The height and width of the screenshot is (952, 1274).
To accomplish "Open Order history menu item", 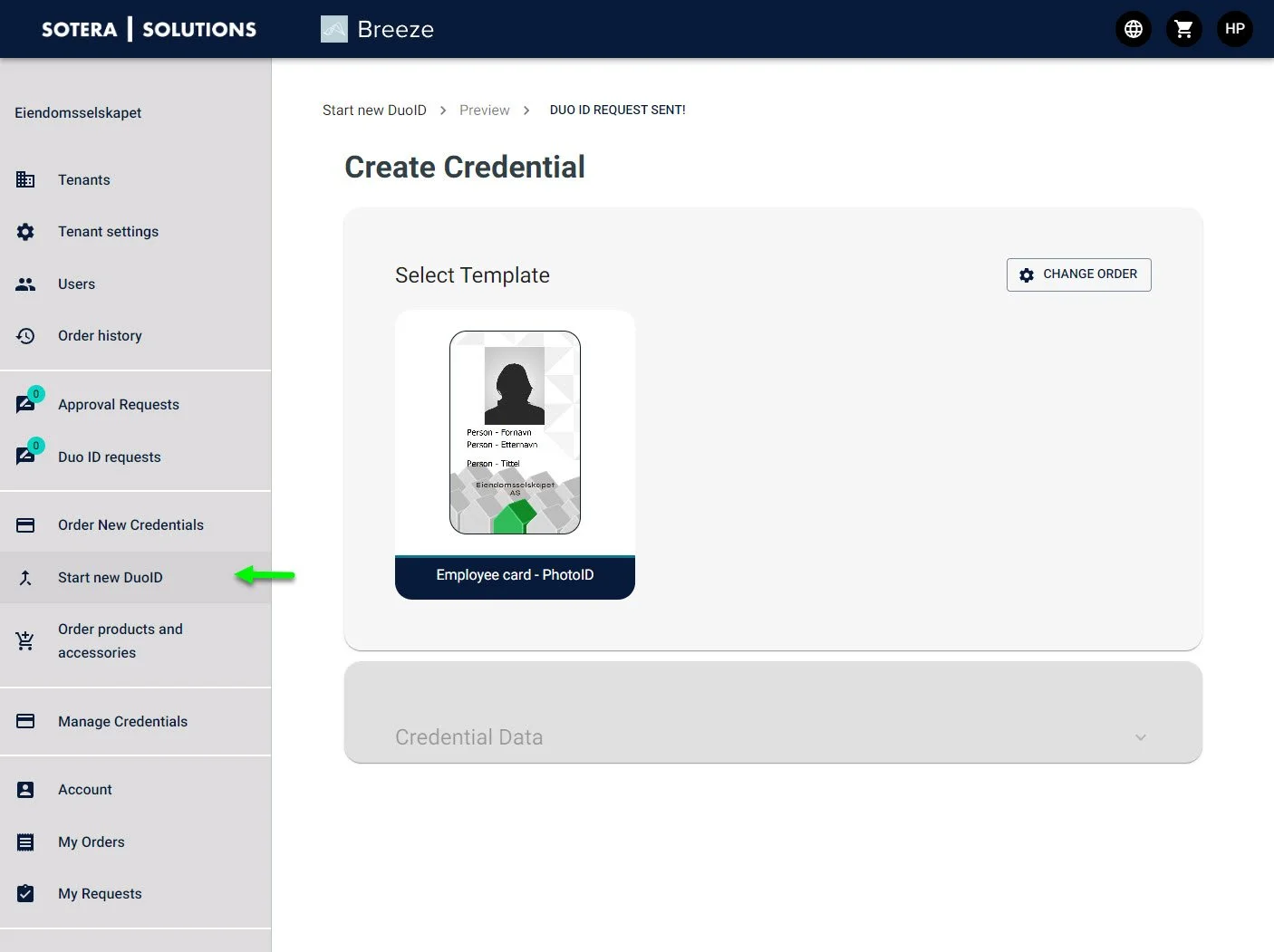I will point(136,336).
